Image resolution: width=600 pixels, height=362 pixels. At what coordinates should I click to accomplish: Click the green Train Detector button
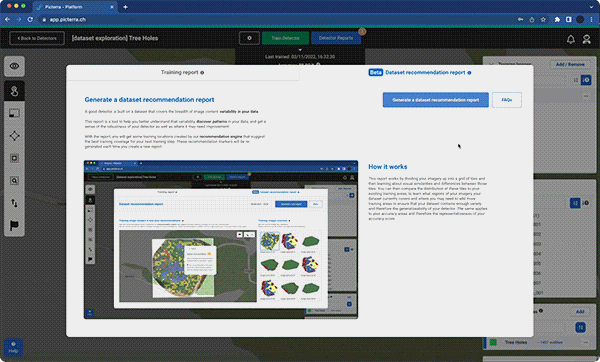[x=285, y=38]
